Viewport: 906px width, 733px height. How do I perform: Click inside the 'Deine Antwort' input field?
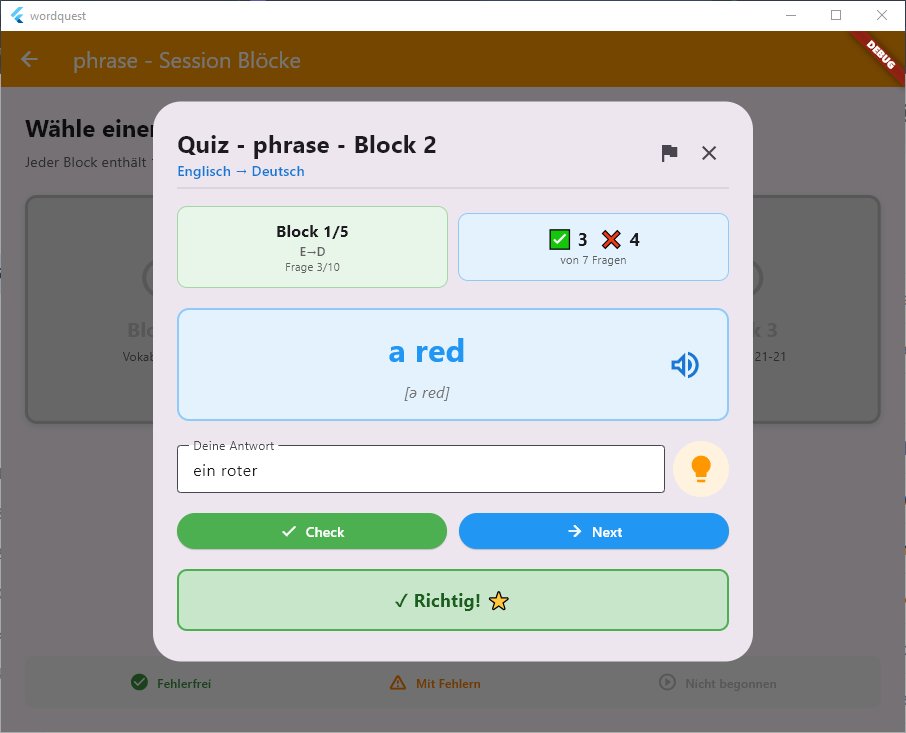[x=421, y=470]
